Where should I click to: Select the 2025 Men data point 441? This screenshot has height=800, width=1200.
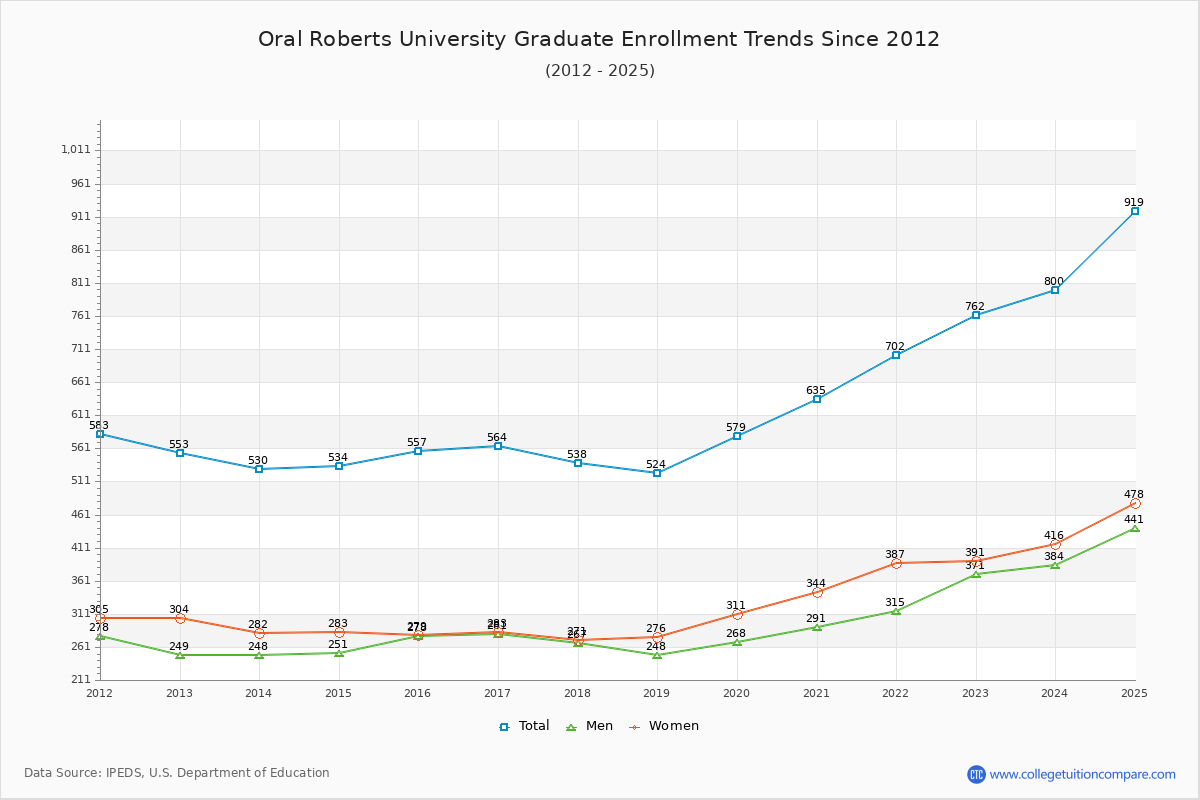click(1135, 528)
